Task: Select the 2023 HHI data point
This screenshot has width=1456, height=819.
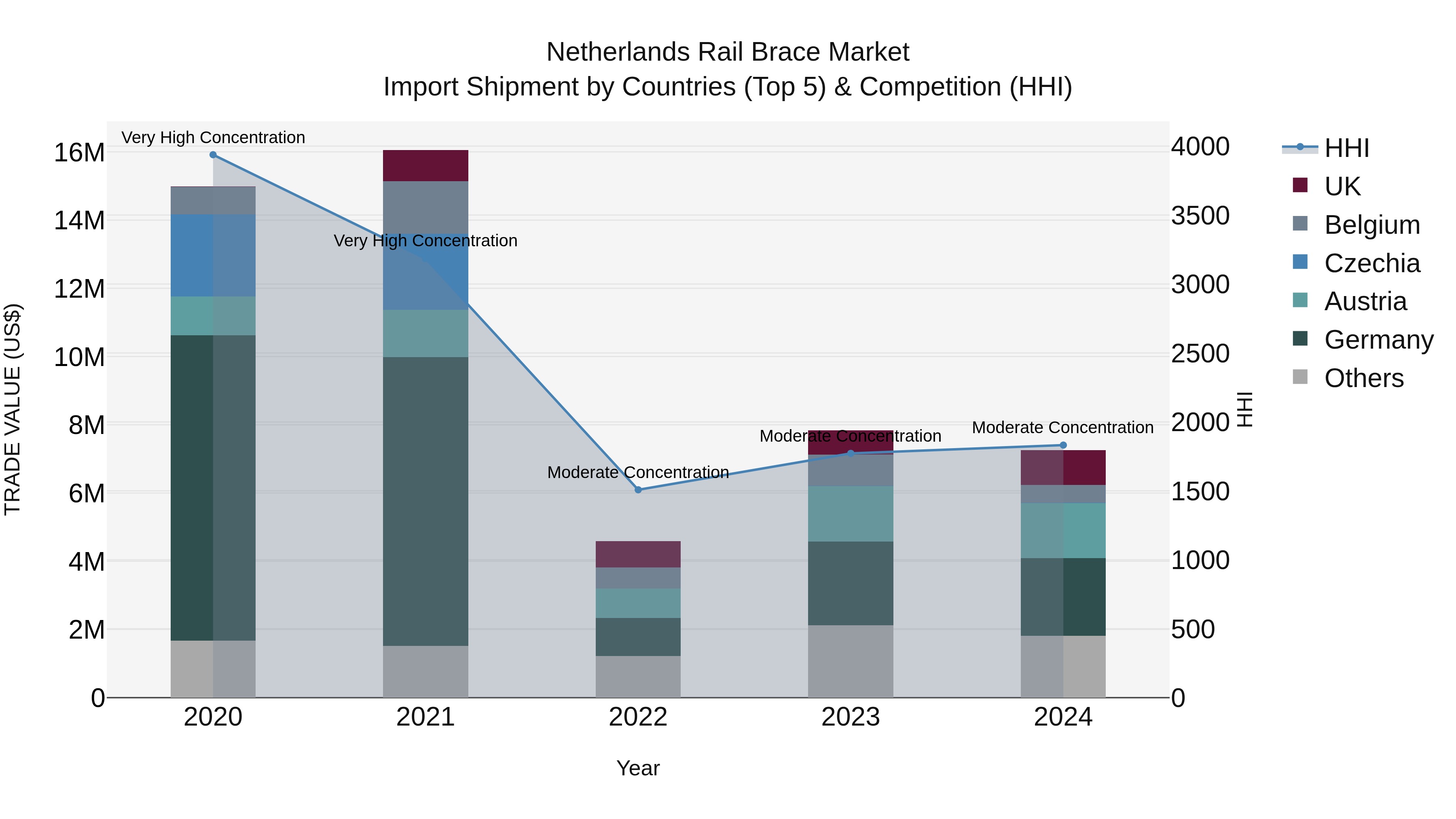Action: [x=851, y=453]
